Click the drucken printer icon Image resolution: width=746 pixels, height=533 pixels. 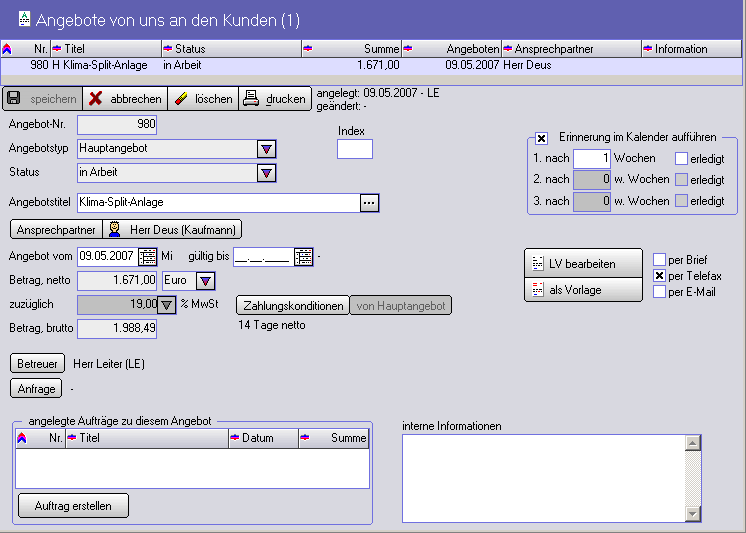click(251, 98)
